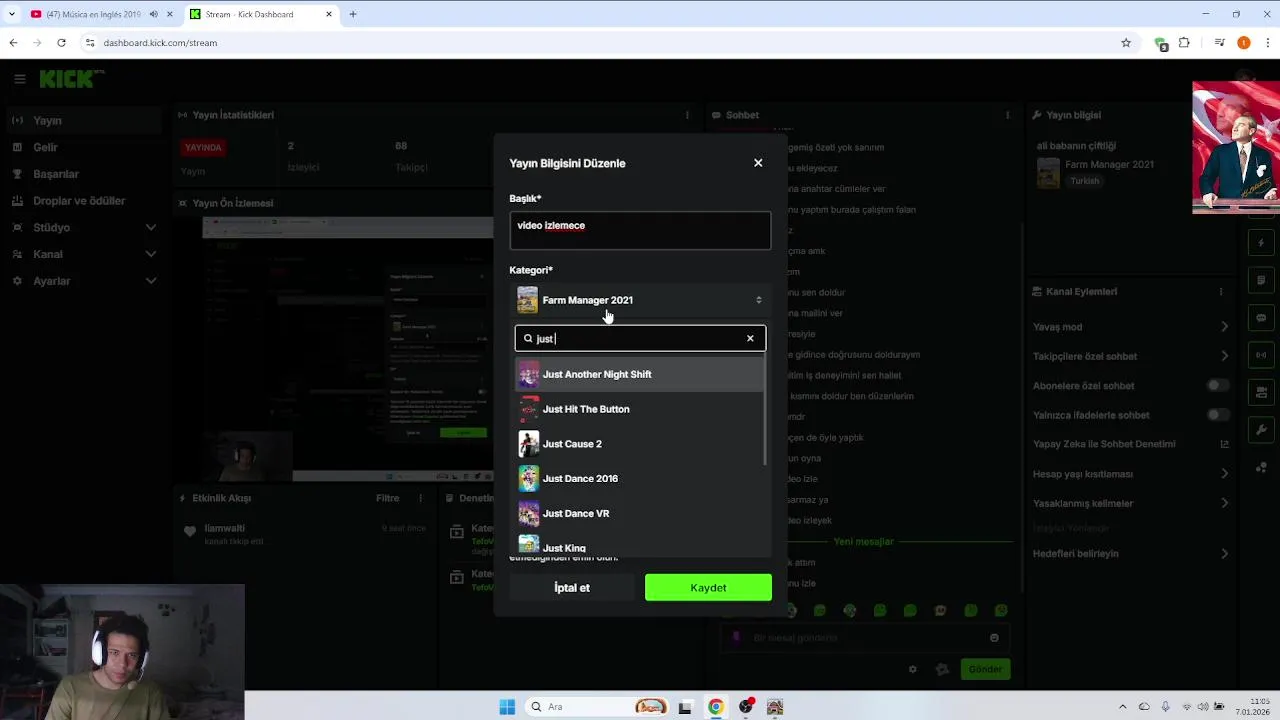Click the Gönder send button
The image size is (1280, 720).
985,669
